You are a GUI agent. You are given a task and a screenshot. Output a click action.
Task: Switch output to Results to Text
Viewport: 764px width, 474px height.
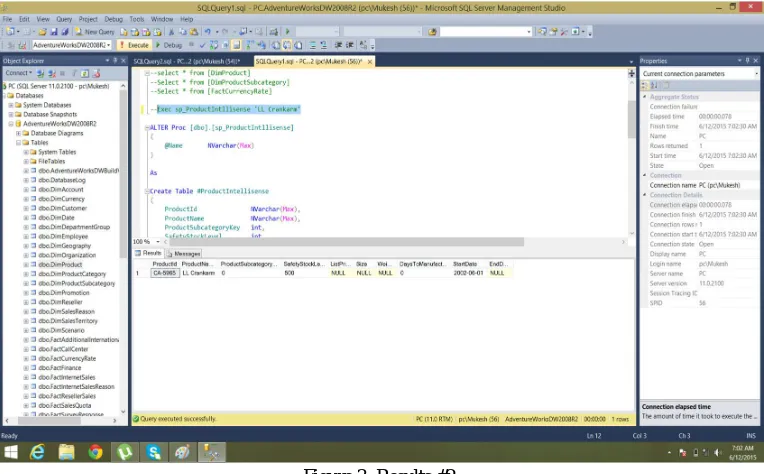click(x=276, y=45)
